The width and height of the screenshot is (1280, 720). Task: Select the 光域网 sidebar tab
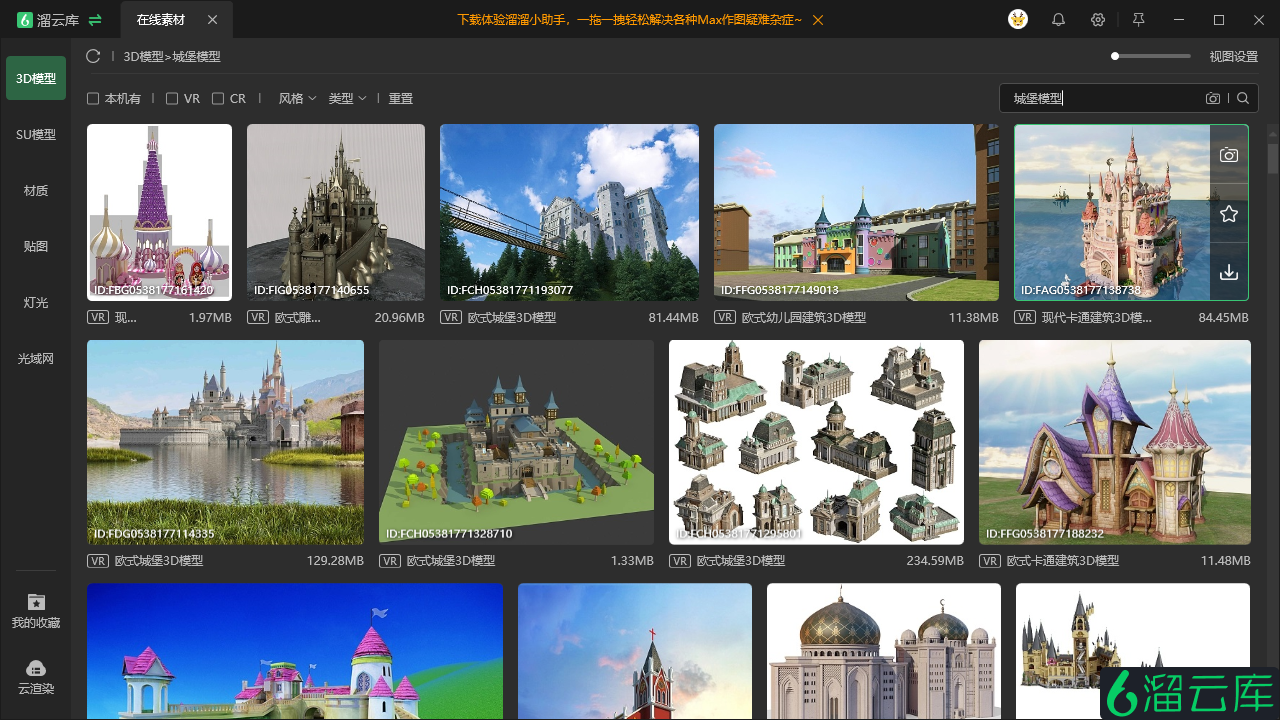click(36, 358)
